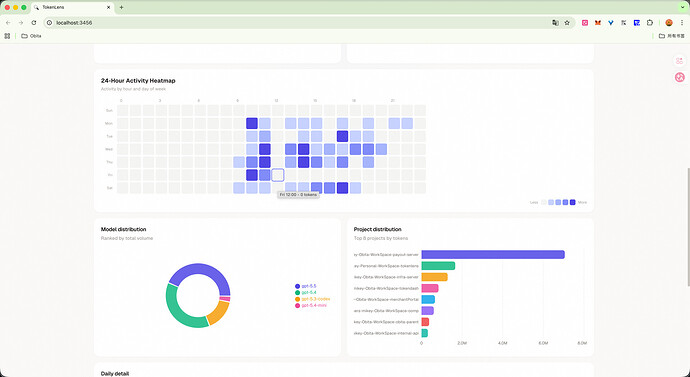
Task: Click the internal-api project label
Action: pyautogui.click(x=386, y=333)
